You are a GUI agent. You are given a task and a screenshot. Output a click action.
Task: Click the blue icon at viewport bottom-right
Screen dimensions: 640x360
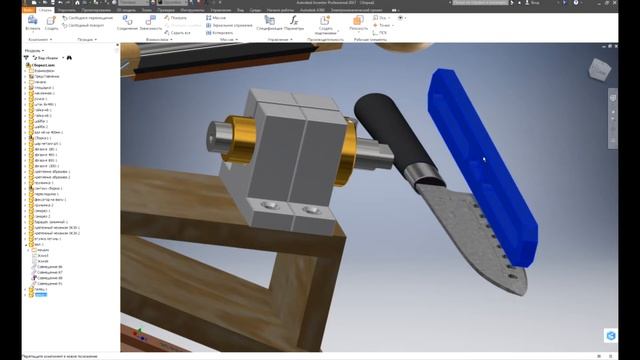click(611, 336)
